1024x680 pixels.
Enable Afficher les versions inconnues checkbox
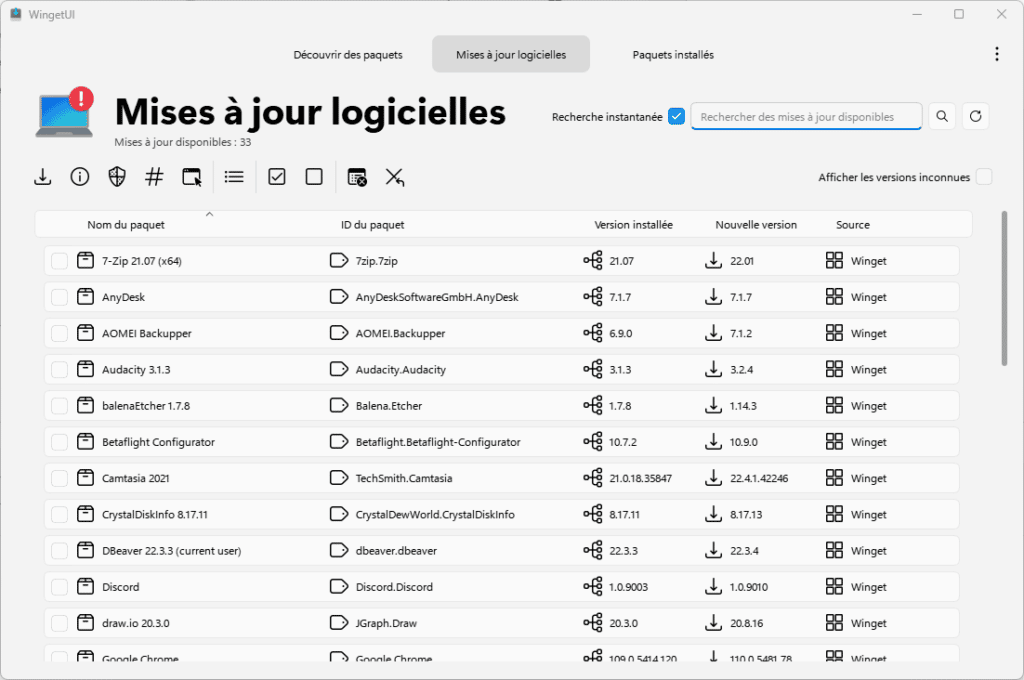[x=984, y=177]
